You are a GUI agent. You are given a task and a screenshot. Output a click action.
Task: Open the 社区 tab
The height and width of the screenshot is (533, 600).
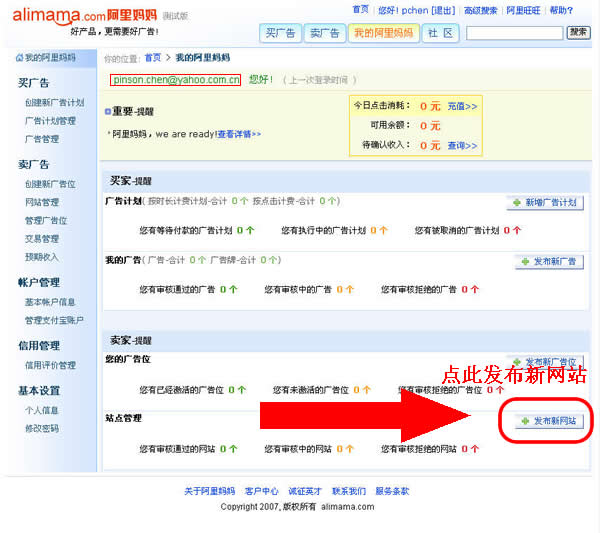pos(440,33)
